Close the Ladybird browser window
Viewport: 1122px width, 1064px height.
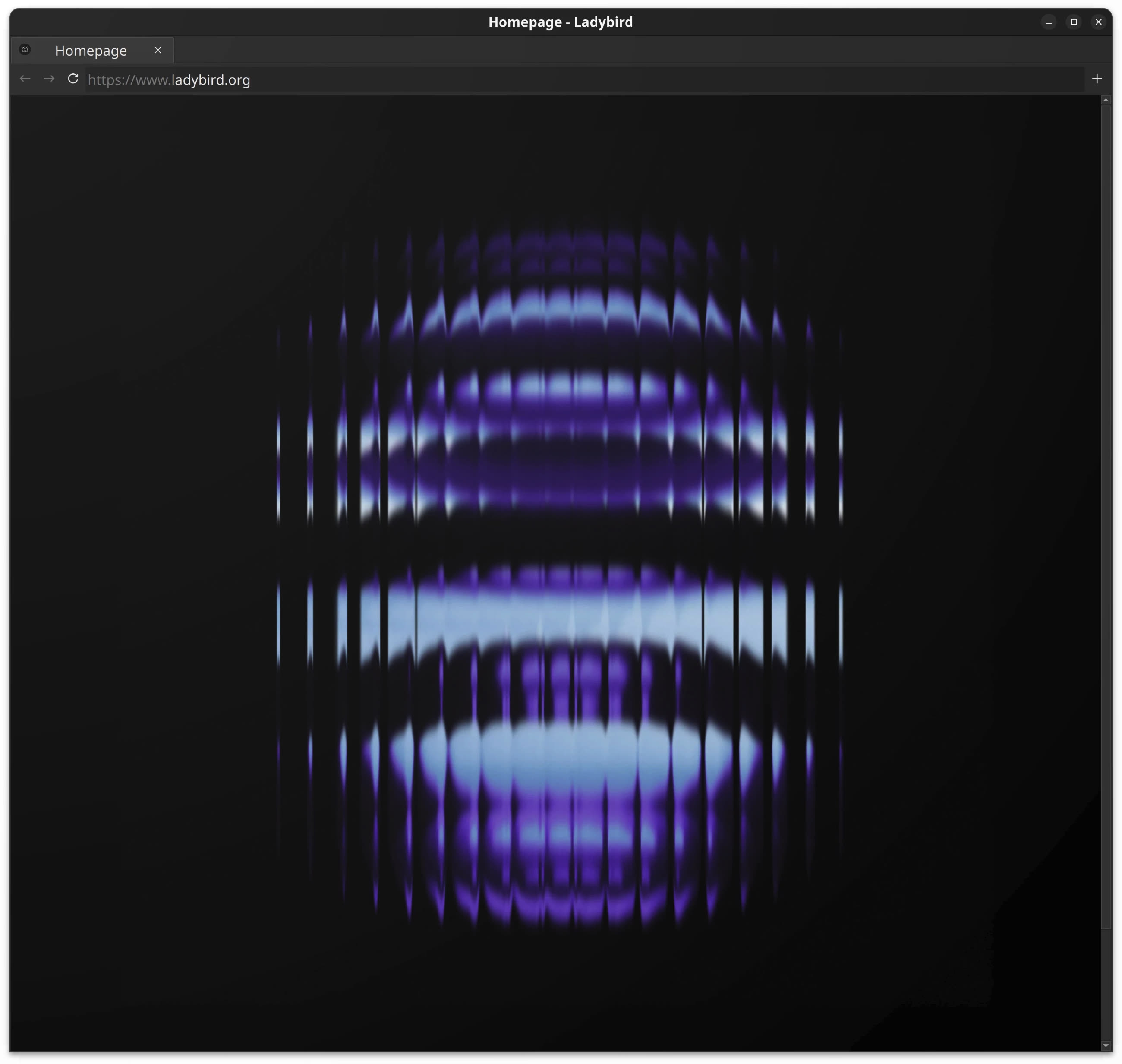tap(1098, 22)
